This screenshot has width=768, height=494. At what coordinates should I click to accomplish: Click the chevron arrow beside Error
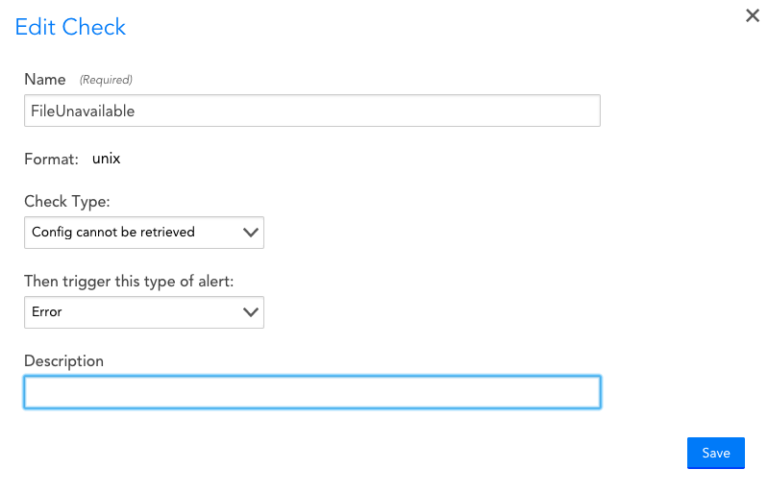click(251, 312)
